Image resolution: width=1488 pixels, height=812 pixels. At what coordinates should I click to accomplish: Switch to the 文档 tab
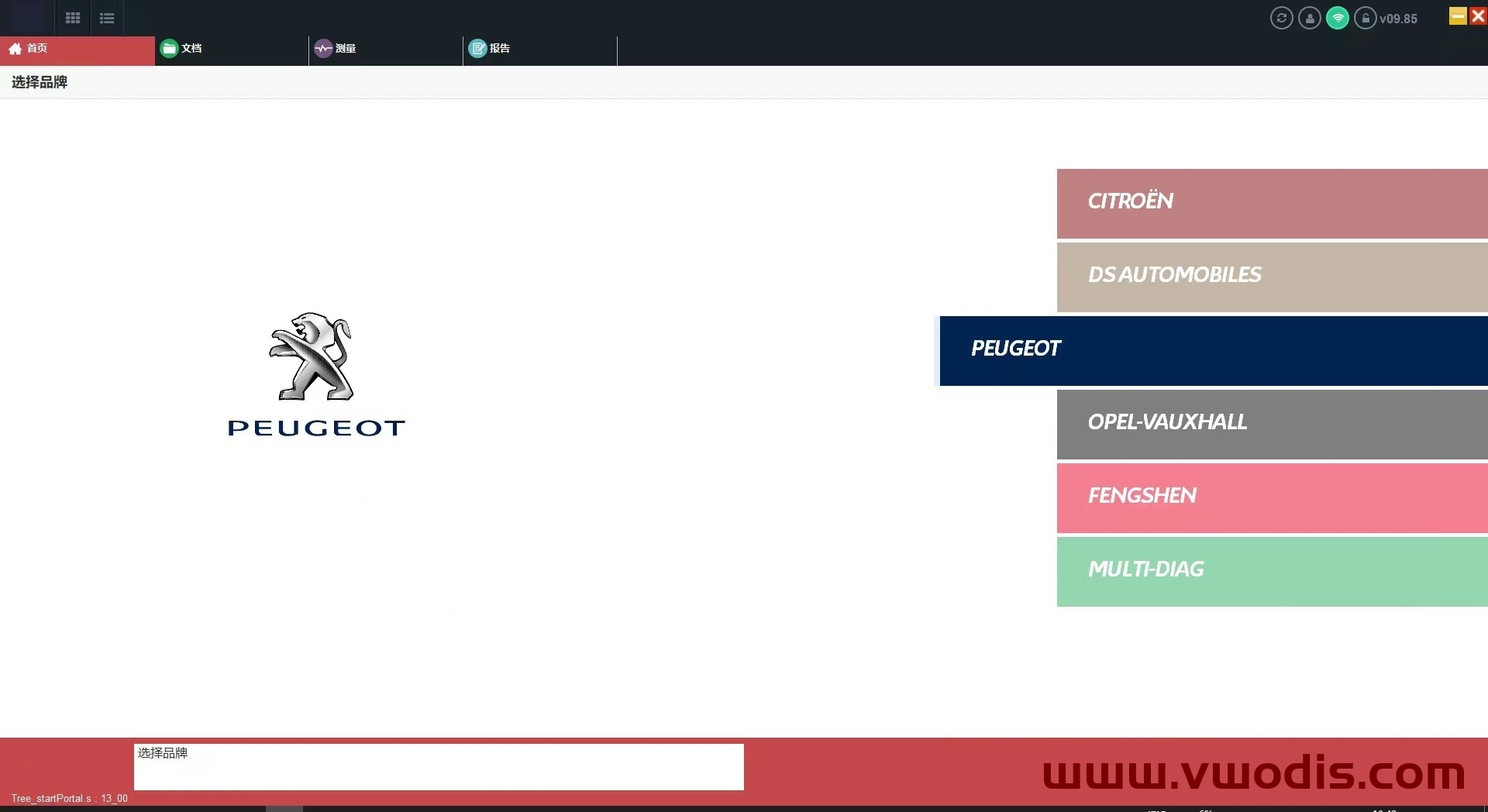tap(232, 50)
